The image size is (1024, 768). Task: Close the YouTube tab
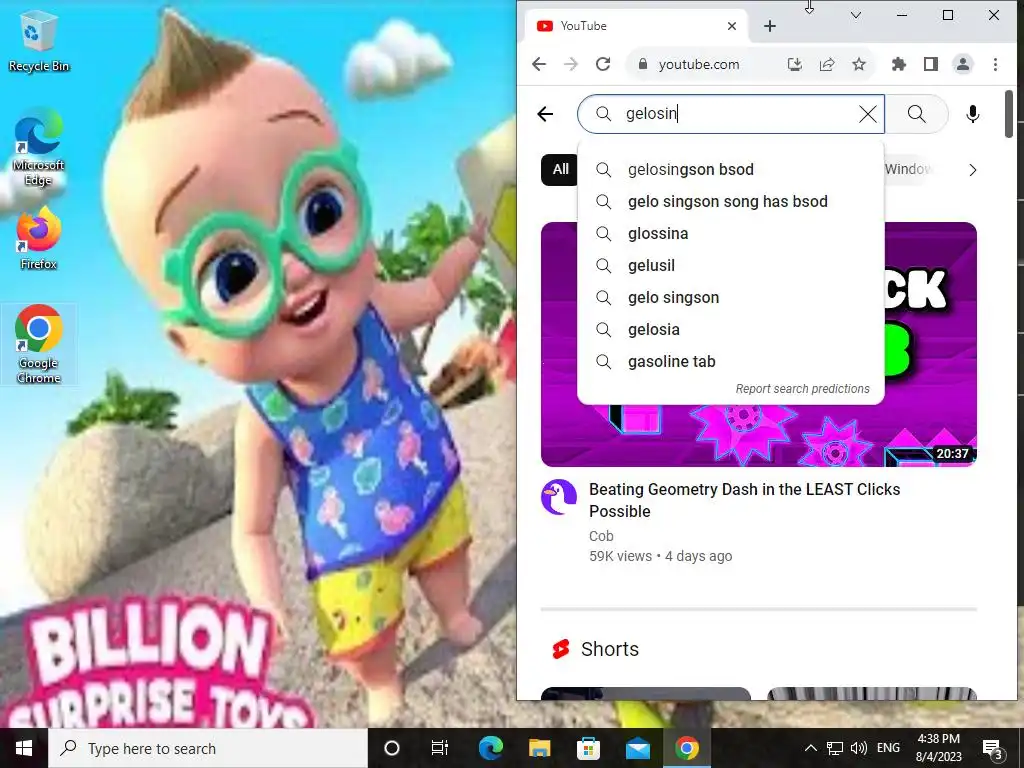(x=732, y=26)
